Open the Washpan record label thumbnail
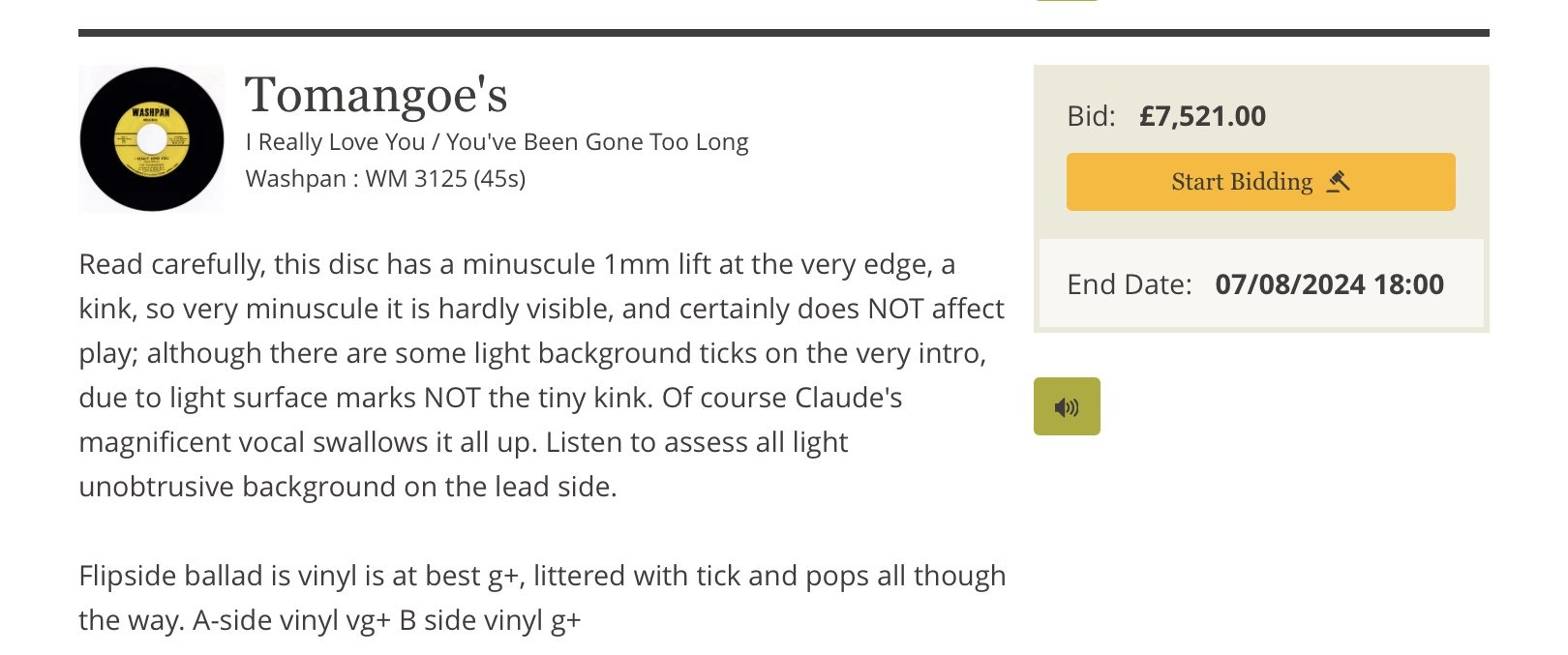 tap(151, 138)
